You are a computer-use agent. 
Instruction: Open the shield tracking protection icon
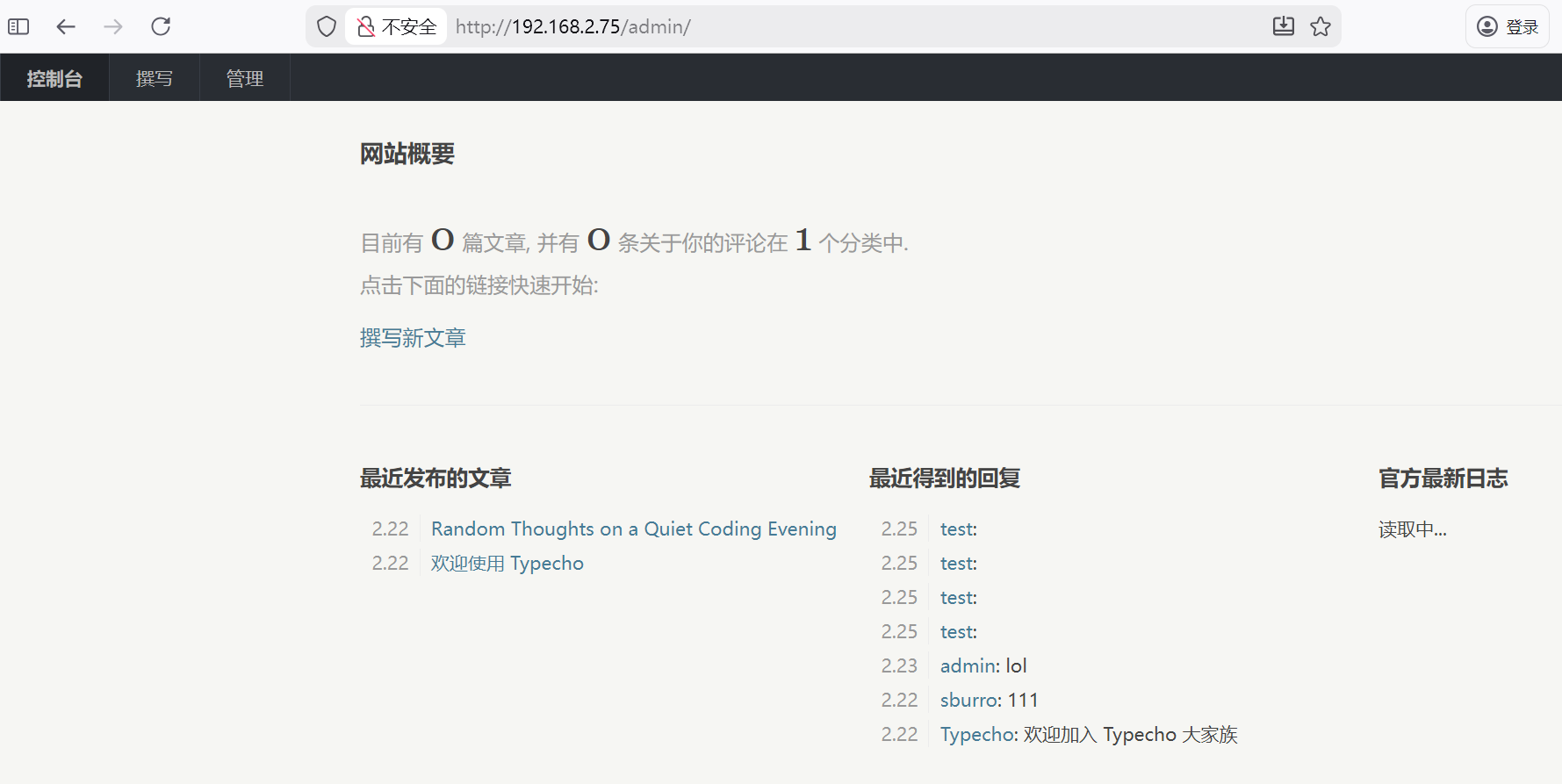[327, 26]
